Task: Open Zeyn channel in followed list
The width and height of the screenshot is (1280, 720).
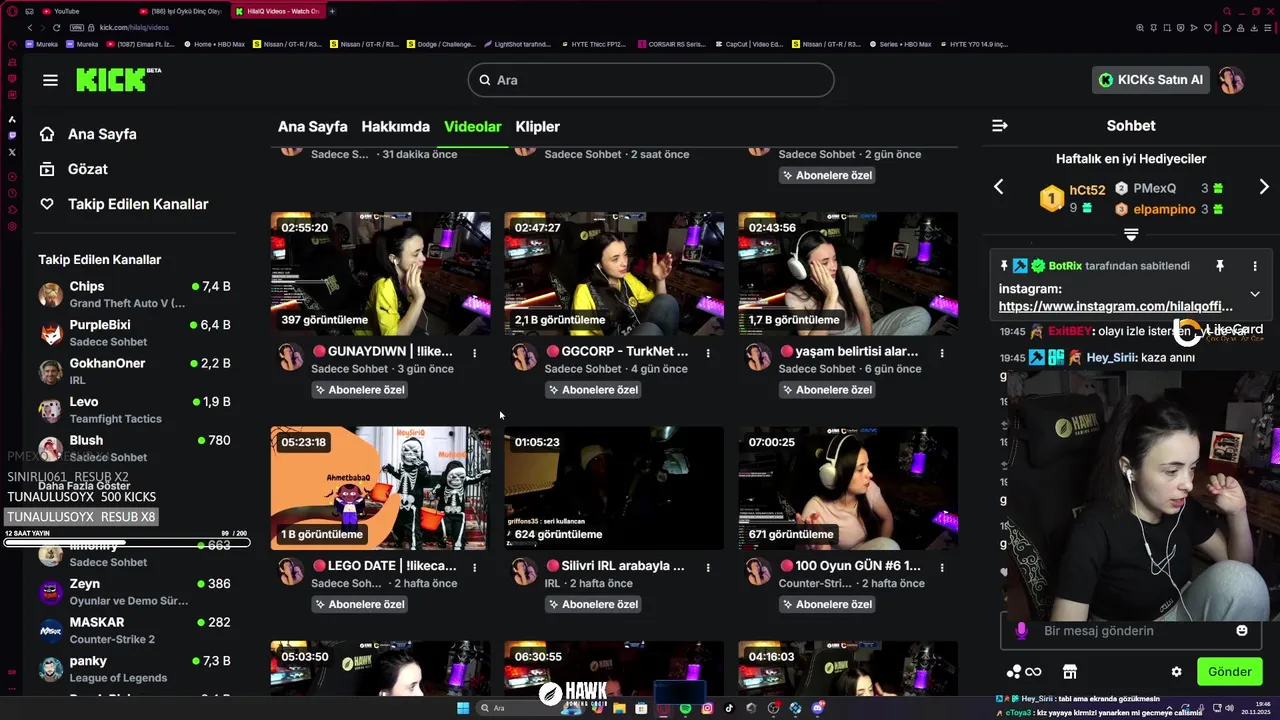Action: tap(135, 592)
